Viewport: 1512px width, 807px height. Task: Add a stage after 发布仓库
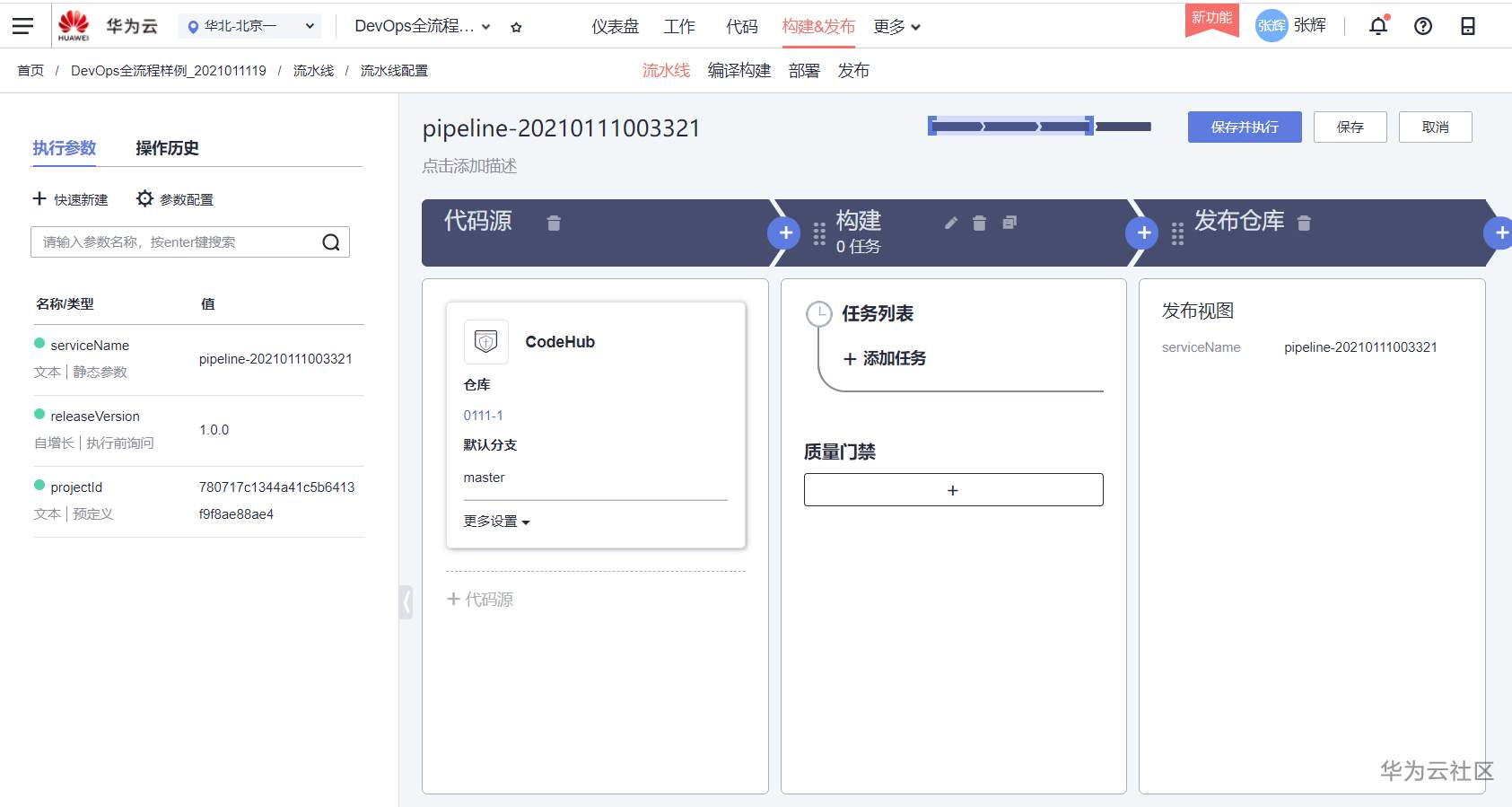point(1499,233)
